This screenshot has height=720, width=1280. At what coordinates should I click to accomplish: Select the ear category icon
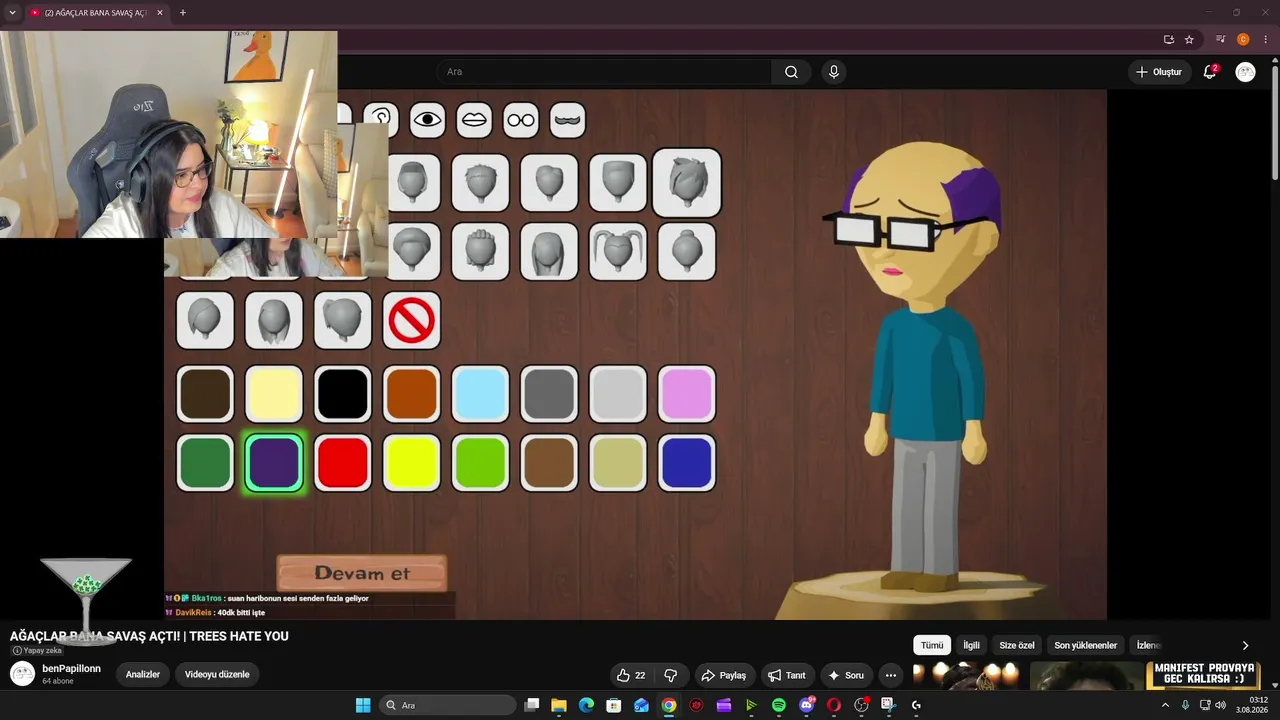[381, 120]
